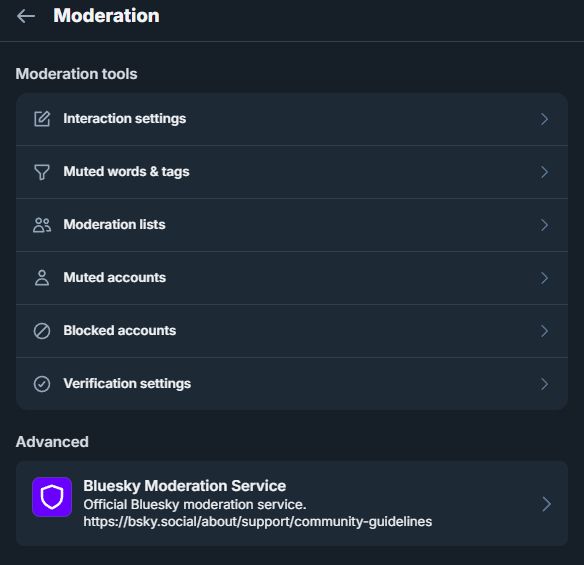This screenshot has height=565, width=584.
Task: Click the chevron next to Moderation lists
Action: (x=545, y=225)
